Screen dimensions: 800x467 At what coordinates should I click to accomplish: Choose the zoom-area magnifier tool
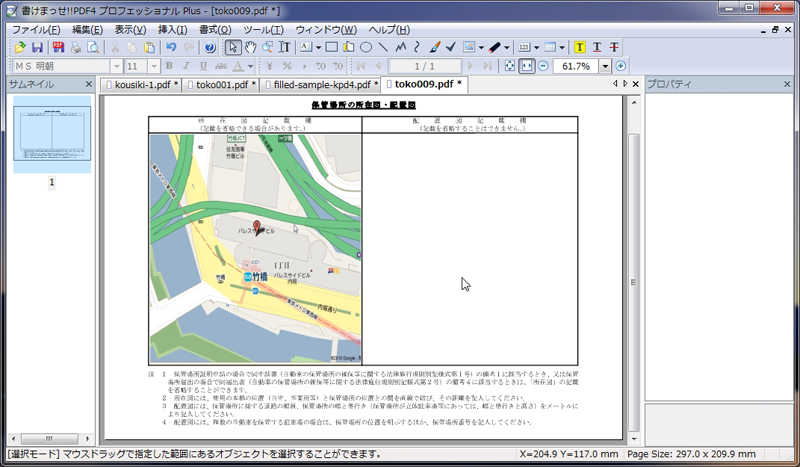(x=267, y=47)
